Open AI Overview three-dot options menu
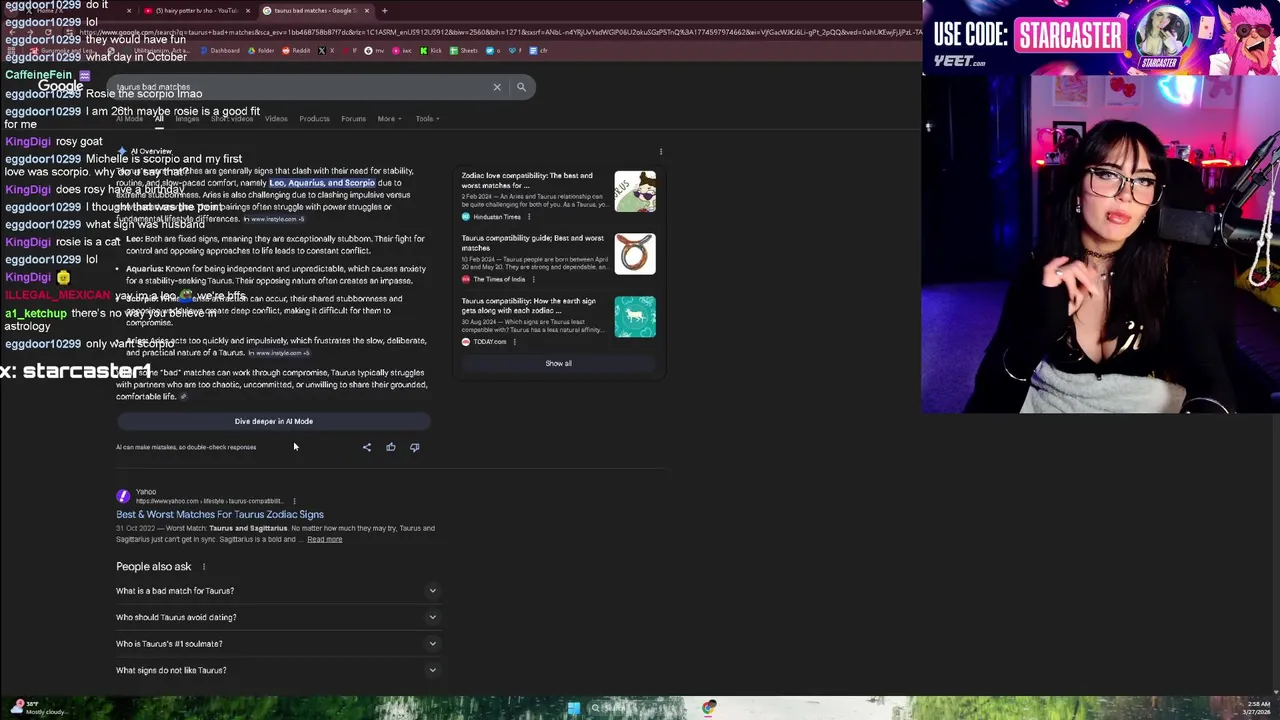 661,152
